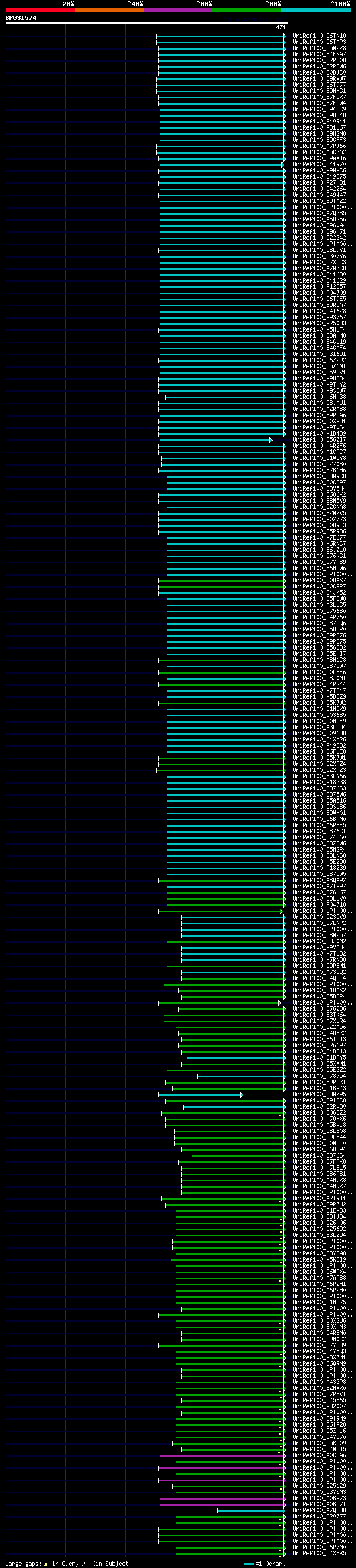Select the UniRef100_A1D489 label

pos(319,434)
